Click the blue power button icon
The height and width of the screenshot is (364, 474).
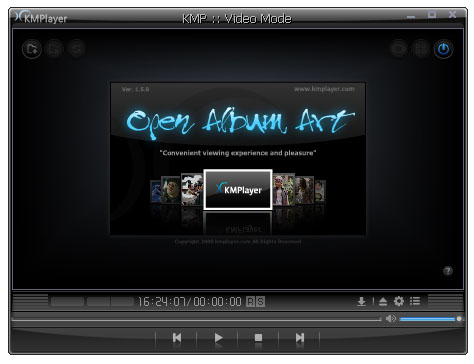[x=443, y=49]
